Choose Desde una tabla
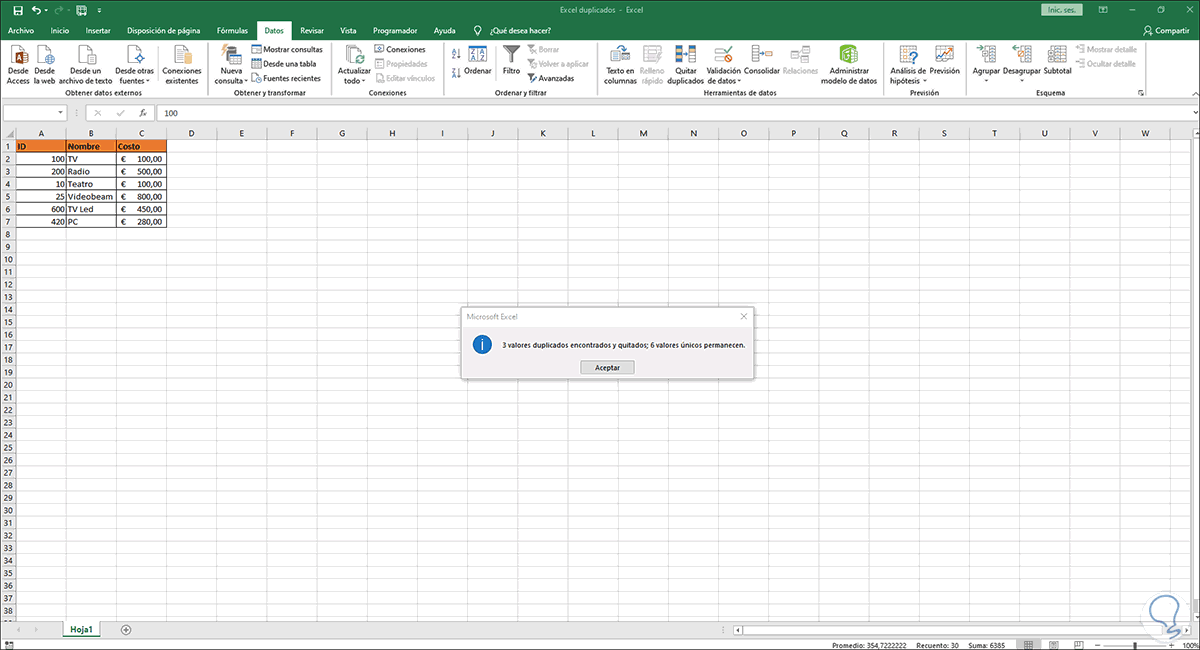 tap(283, 63)
